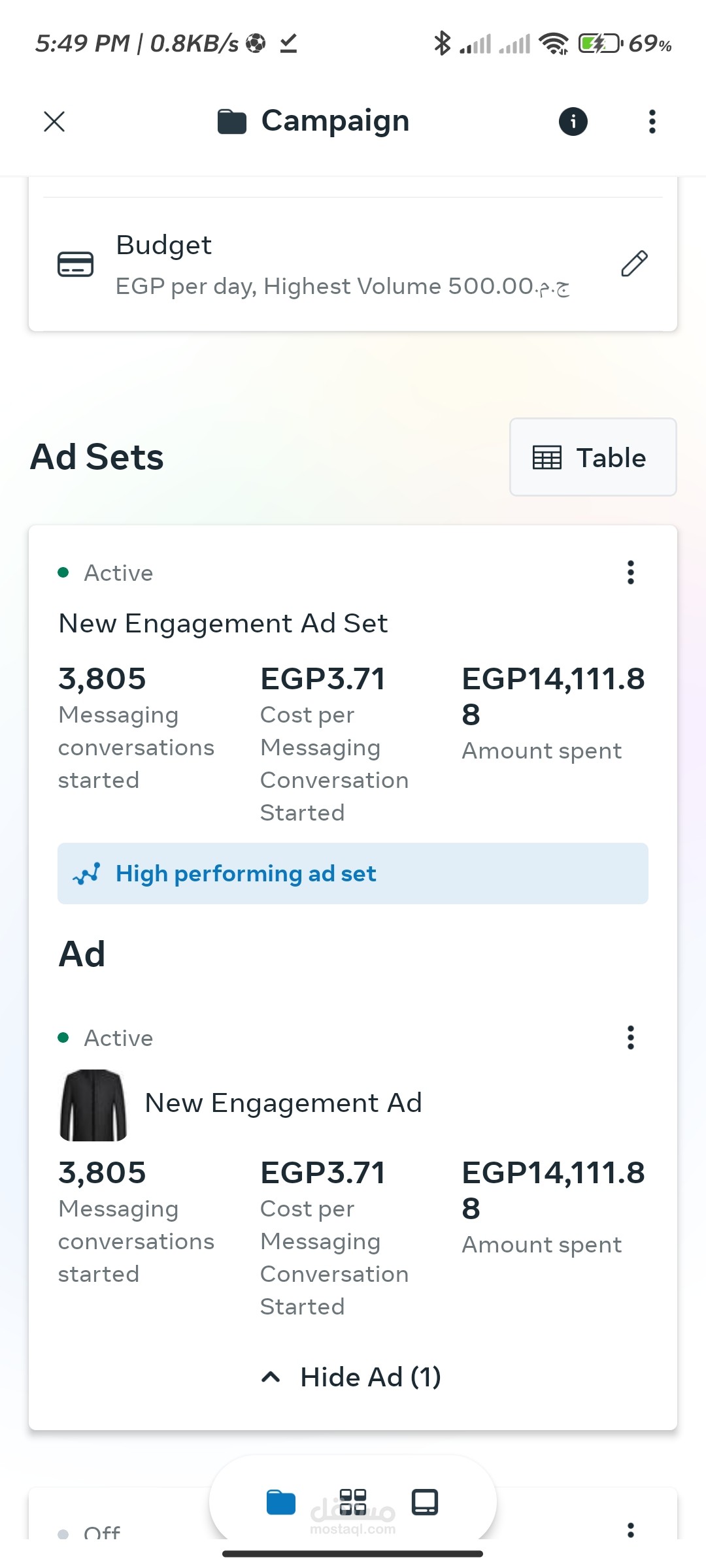The image size is (706, 1568).
Task: Close the Campaign screen with X
Action: [54, 122]
